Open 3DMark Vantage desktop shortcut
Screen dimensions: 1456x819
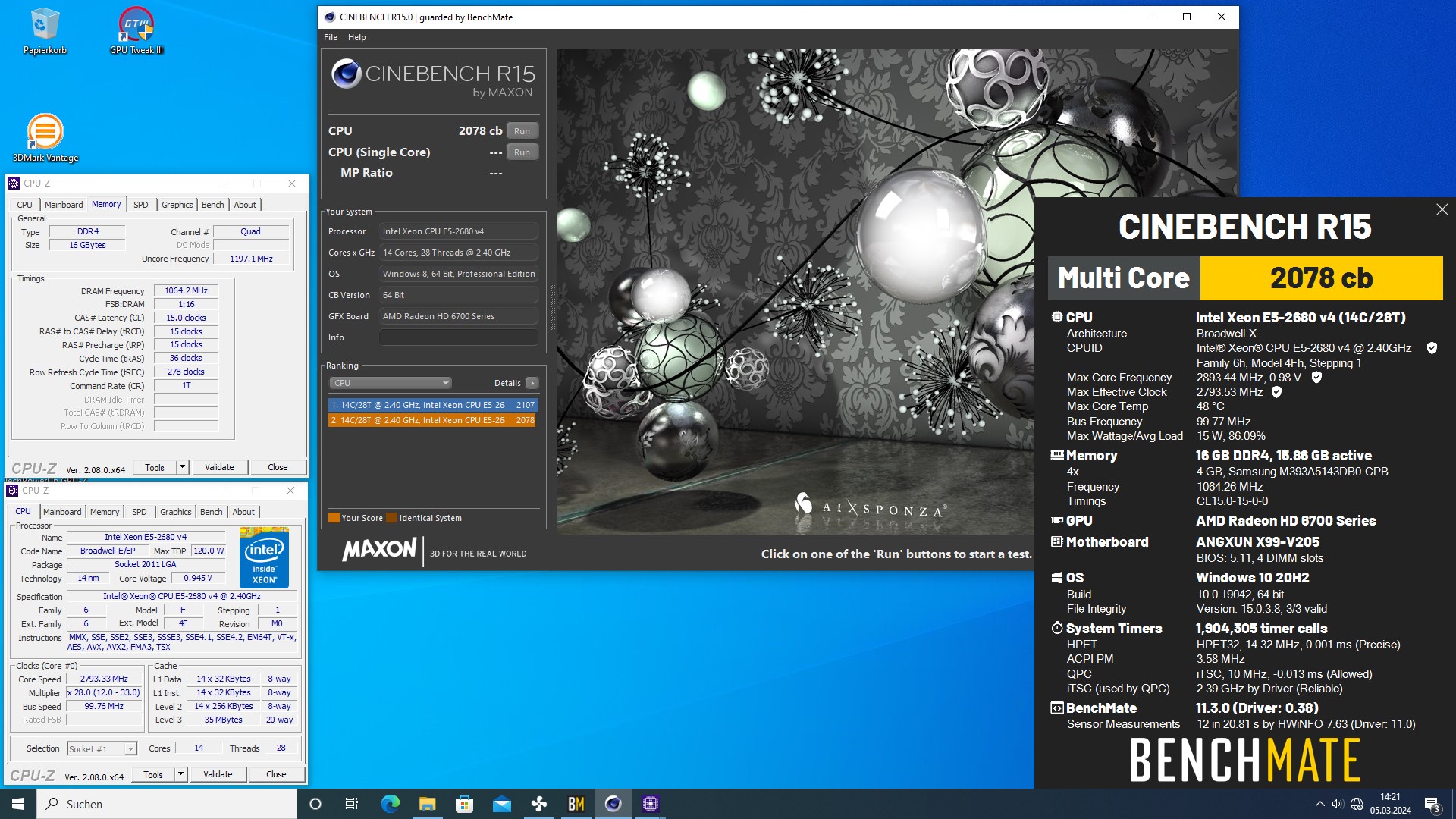[x=45, y=137]
